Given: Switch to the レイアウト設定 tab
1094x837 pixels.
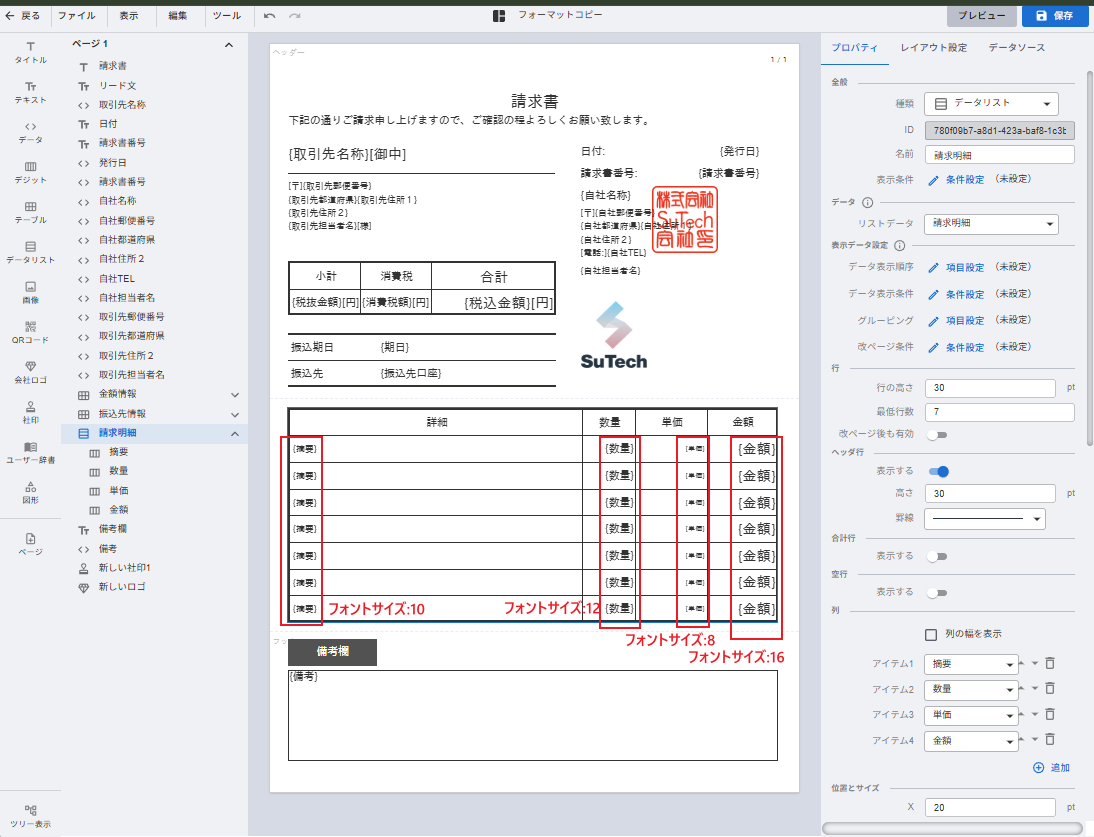Looking at the screenshot, I should point(933,48).
